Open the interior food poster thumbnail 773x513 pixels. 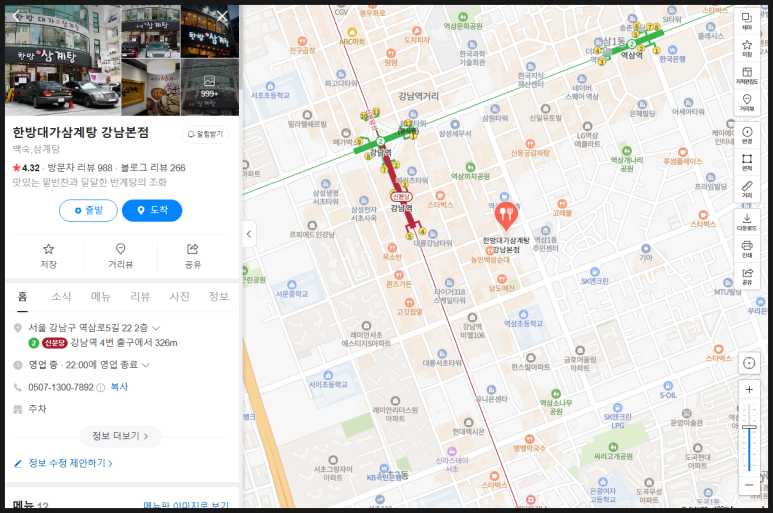click(150, 87)
